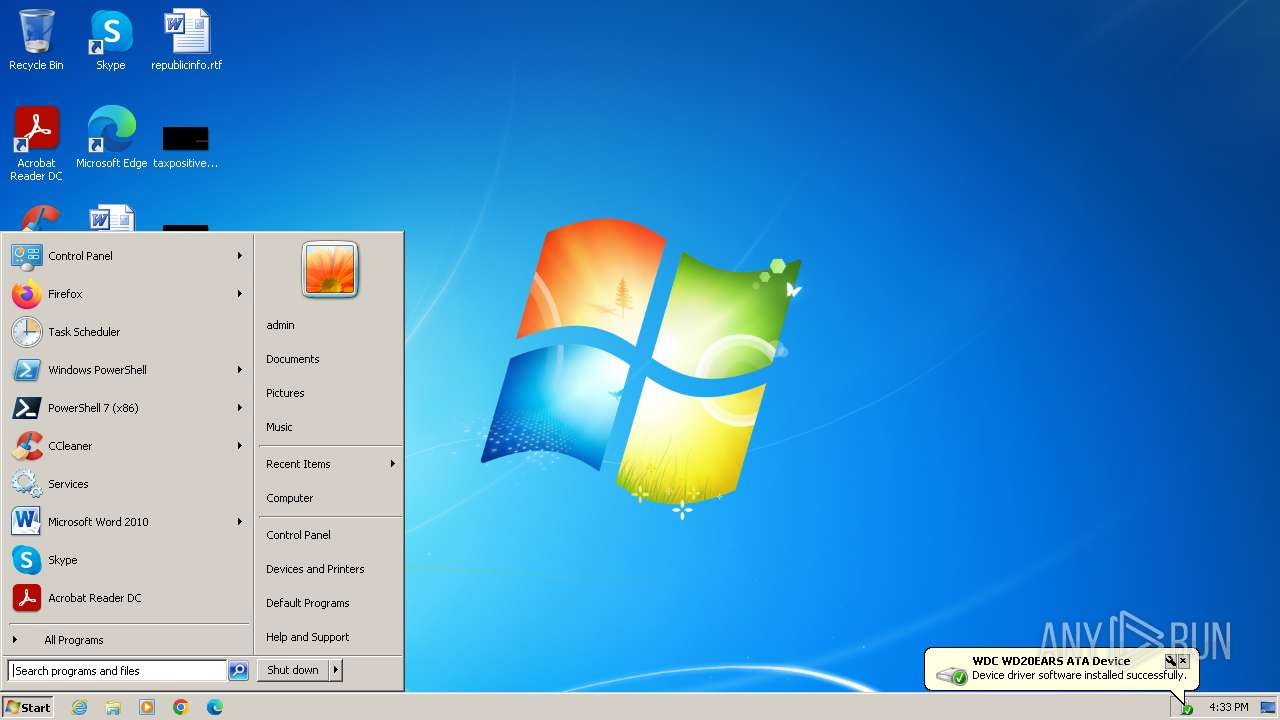Expand All Programs list

pos(128,640)
